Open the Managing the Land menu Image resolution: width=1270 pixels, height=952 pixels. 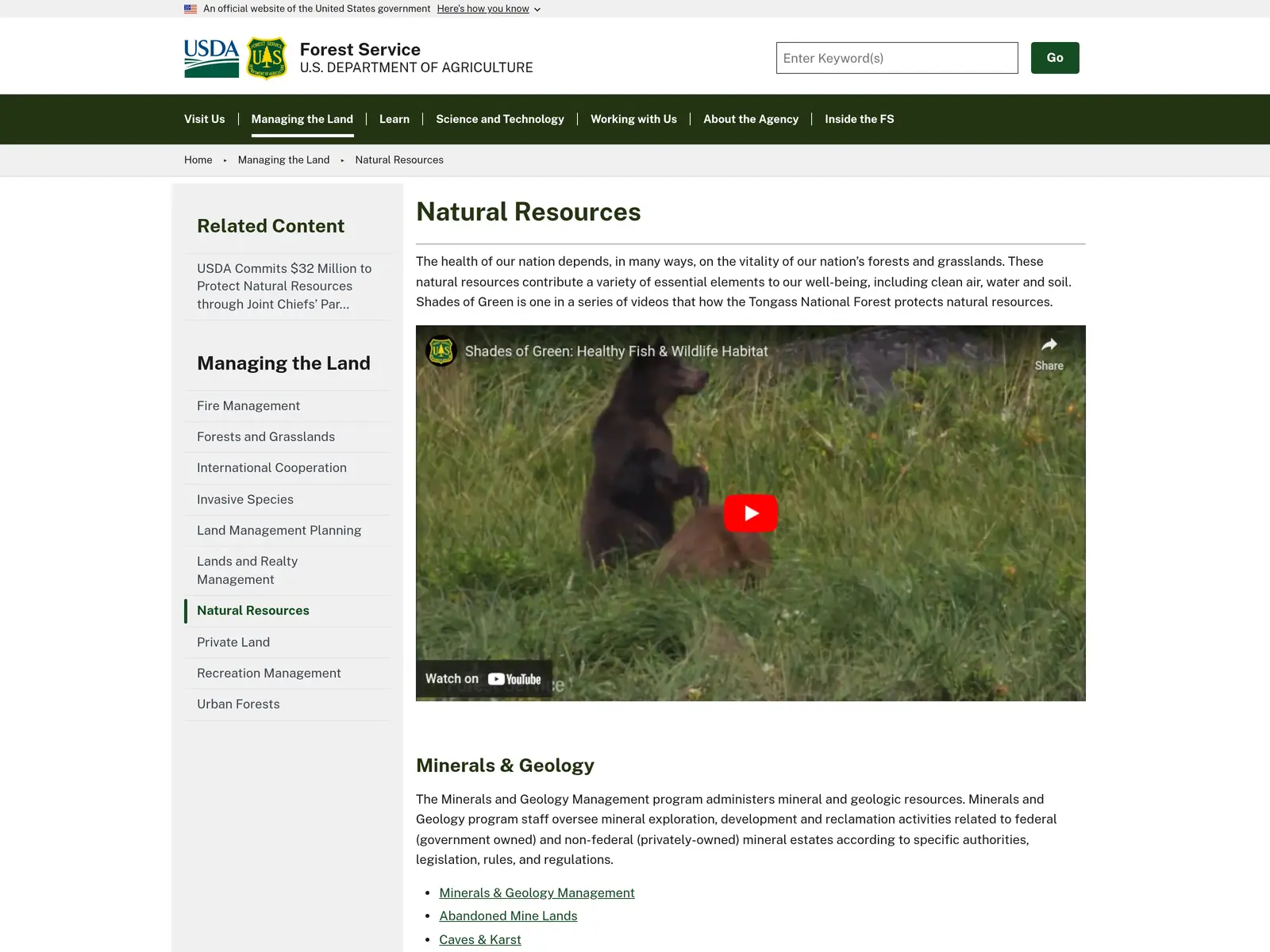coord(302,119)
